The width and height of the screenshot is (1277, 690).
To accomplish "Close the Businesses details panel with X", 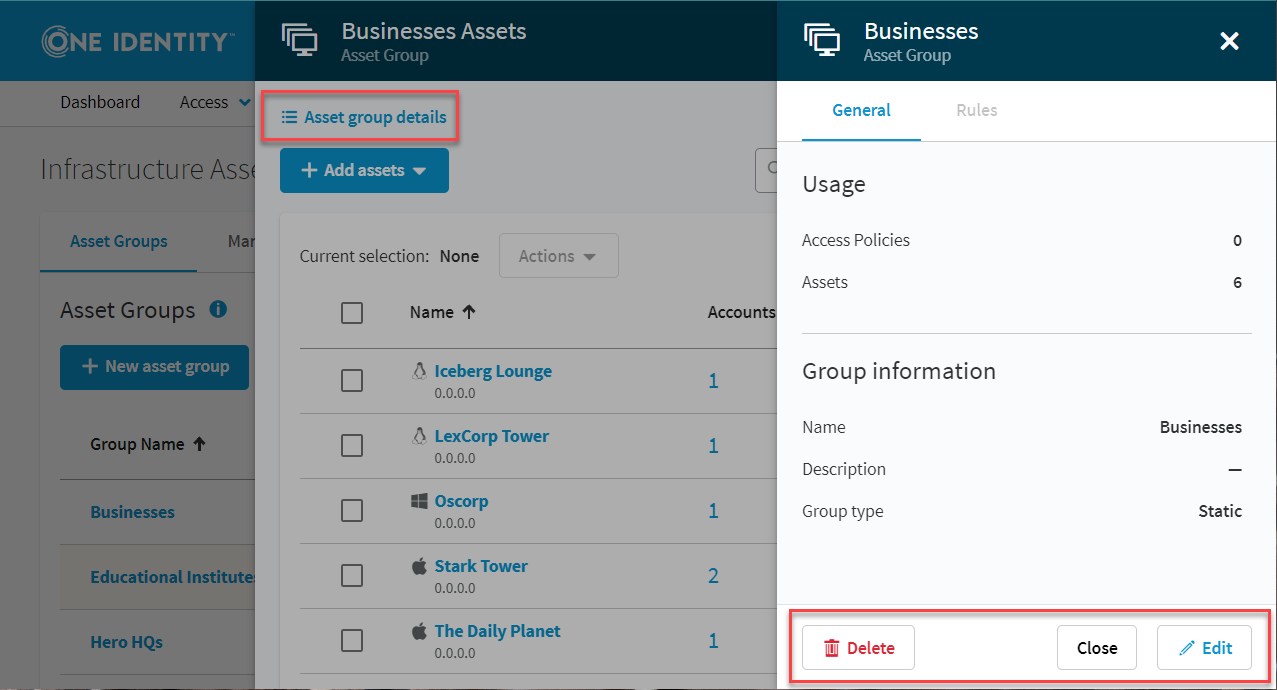I will coord(1229,41).
